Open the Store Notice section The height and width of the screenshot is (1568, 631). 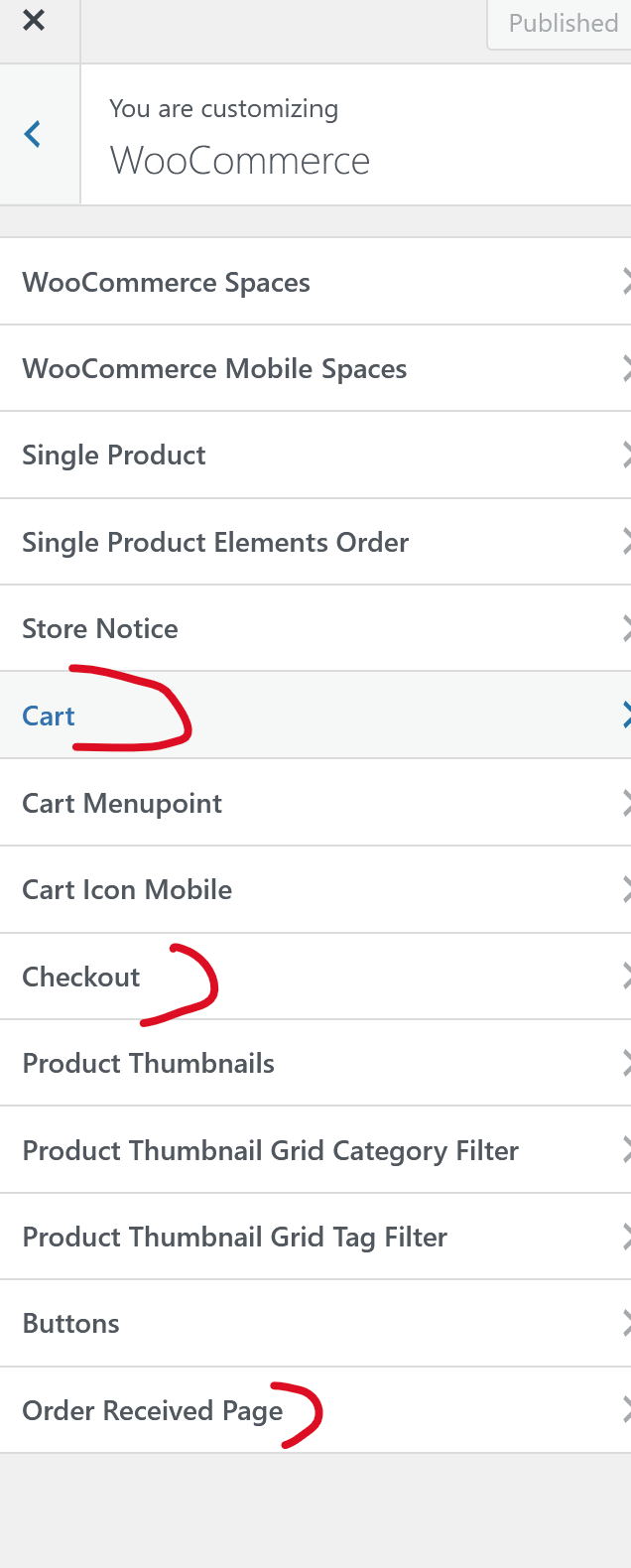[x=100, y=629]
